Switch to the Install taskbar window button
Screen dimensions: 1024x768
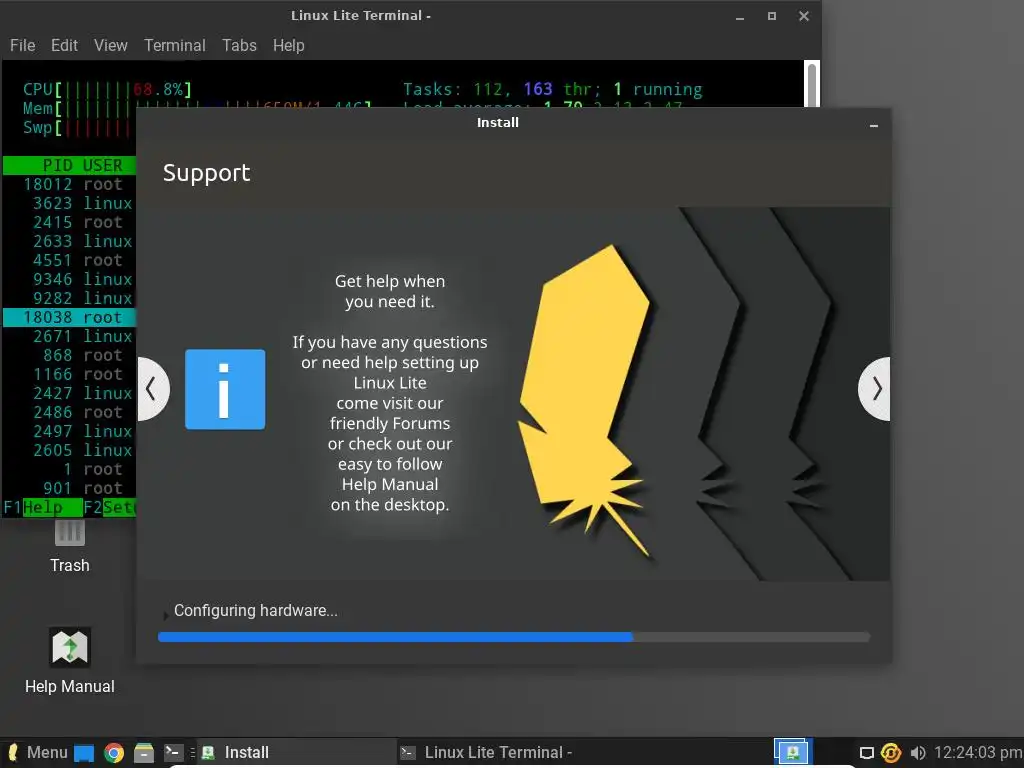pos(295,752)
